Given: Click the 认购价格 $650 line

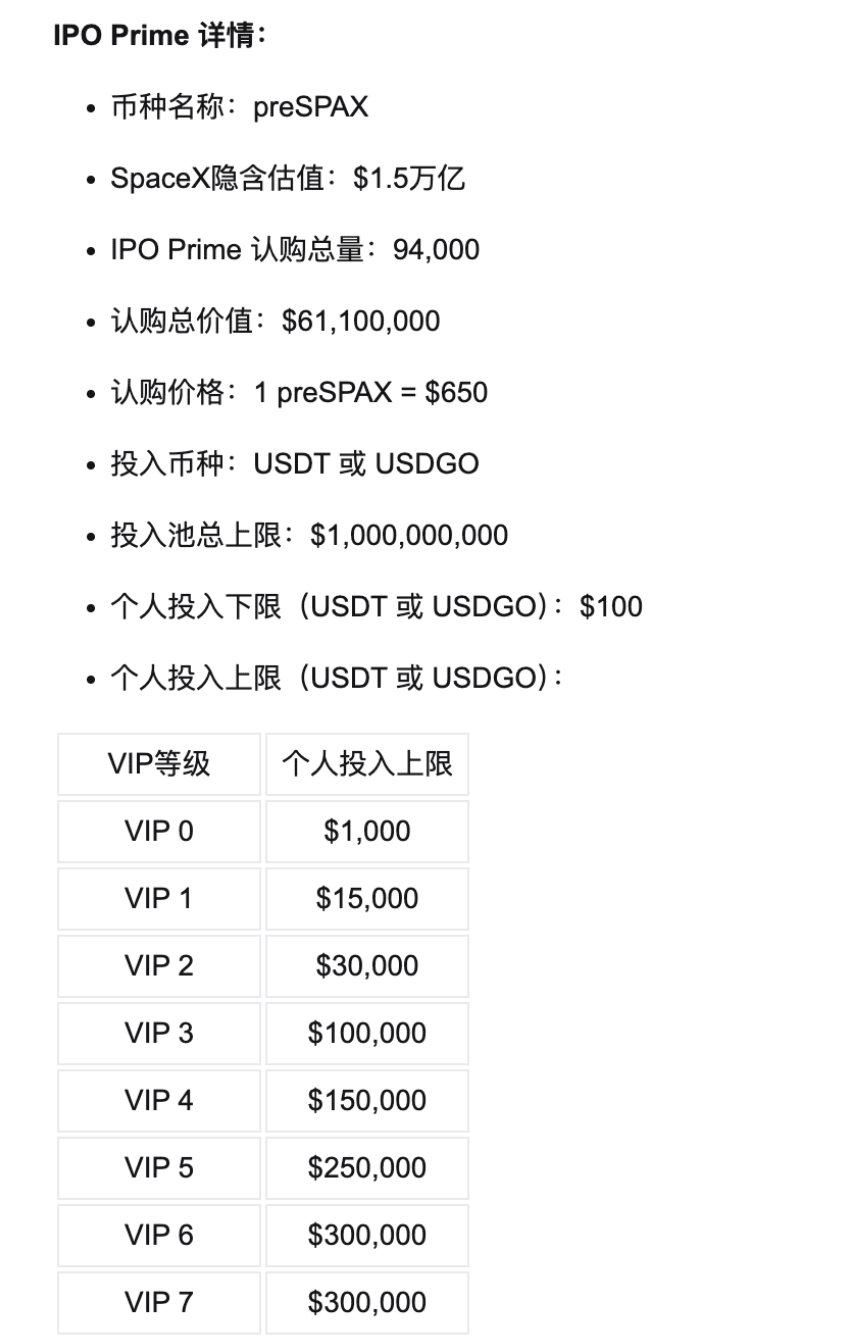Looking at the screenshot, I should [300, 392].
